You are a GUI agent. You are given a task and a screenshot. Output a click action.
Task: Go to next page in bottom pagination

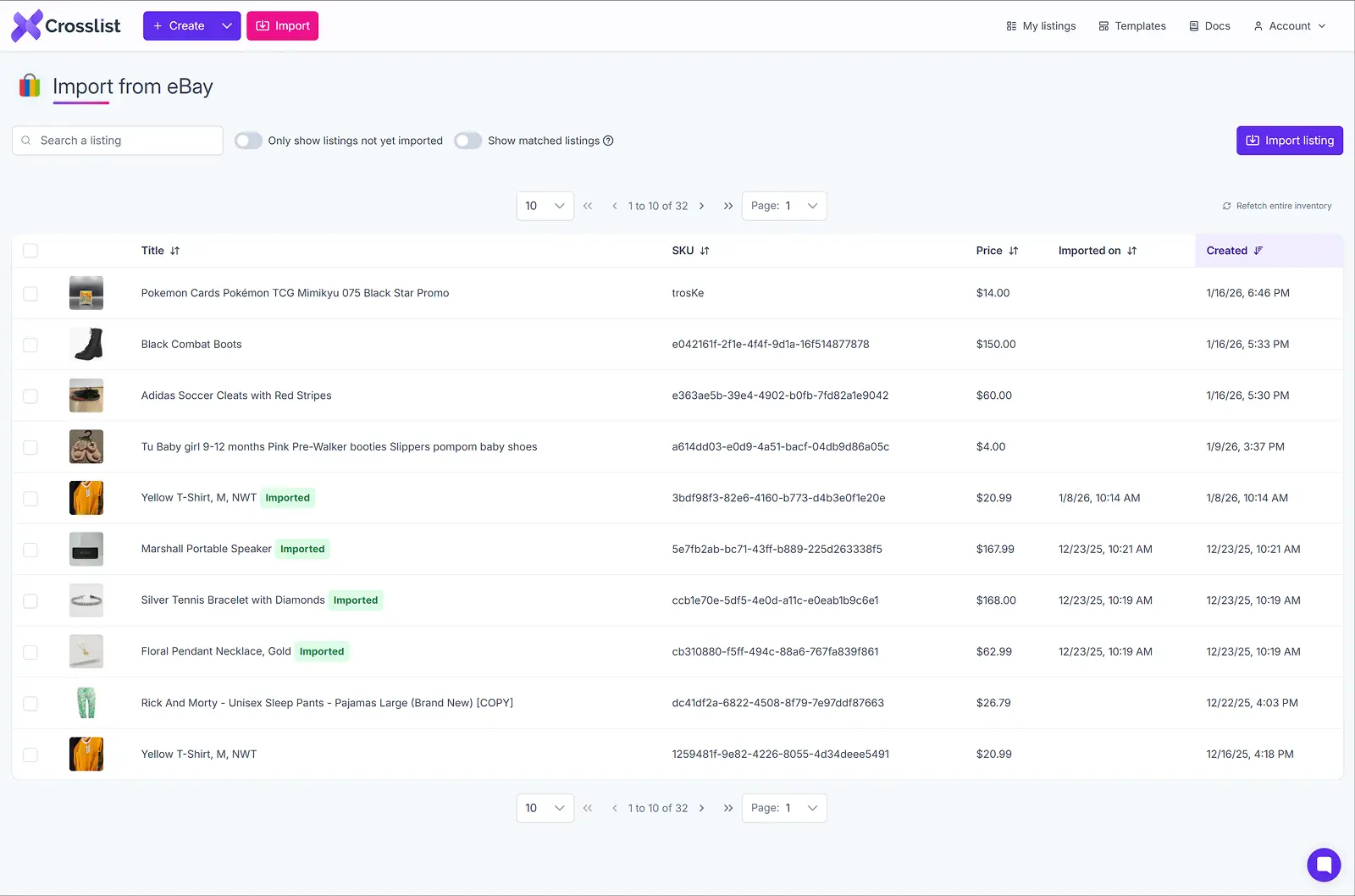701,808
